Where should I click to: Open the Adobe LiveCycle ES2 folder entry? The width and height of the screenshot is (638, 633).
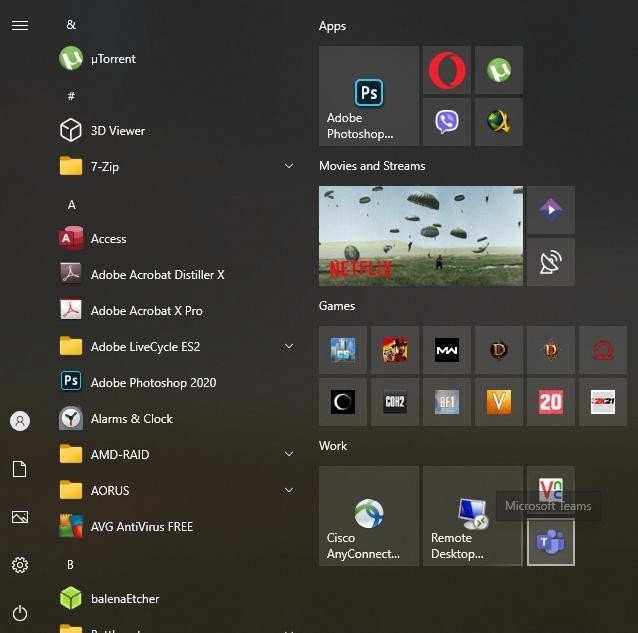point(179,347)
